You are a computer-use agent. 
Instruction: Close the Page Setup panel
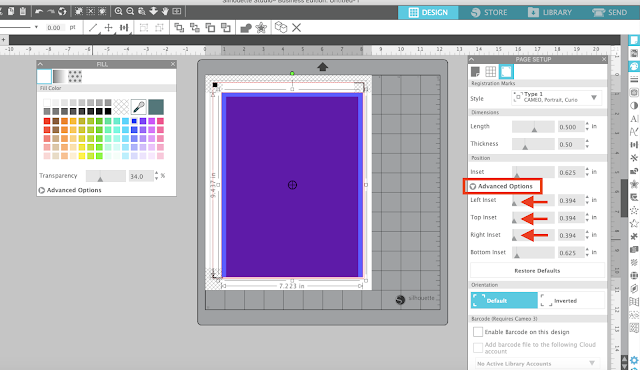point(604,60)
